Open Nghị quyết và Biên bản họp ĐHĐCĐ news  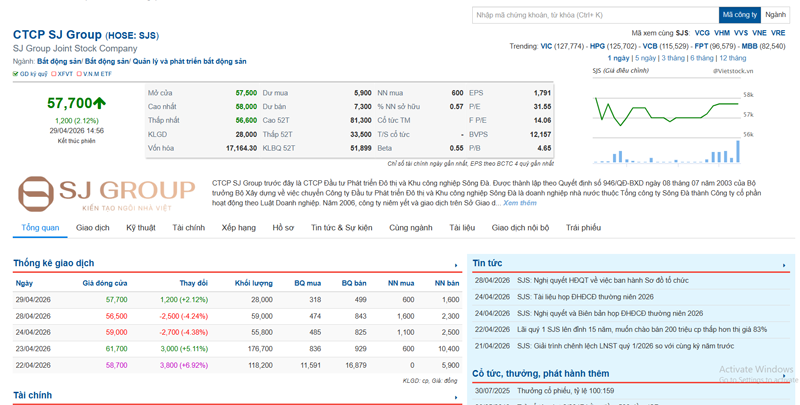(x=610, y=313)
